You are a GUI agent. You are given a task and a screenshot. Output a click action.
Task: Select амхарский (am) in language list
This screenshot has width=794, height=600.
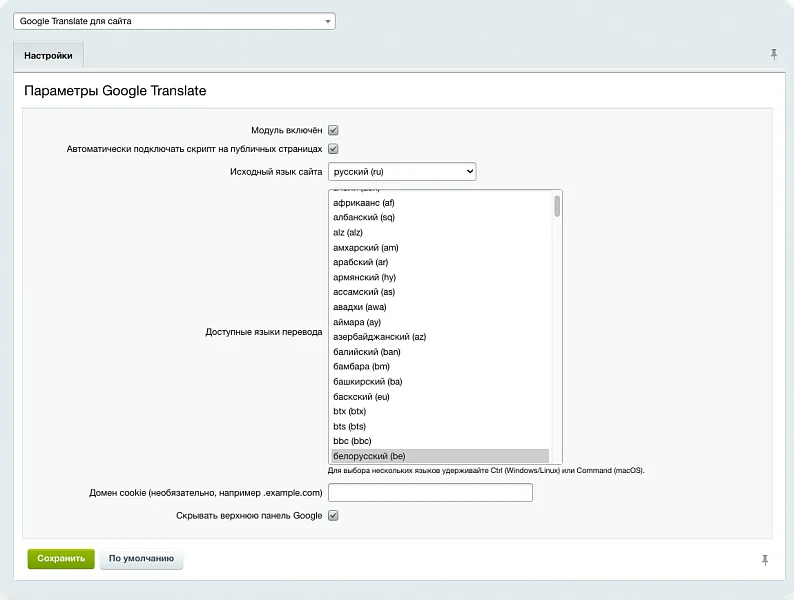click(x=440, y=248)
